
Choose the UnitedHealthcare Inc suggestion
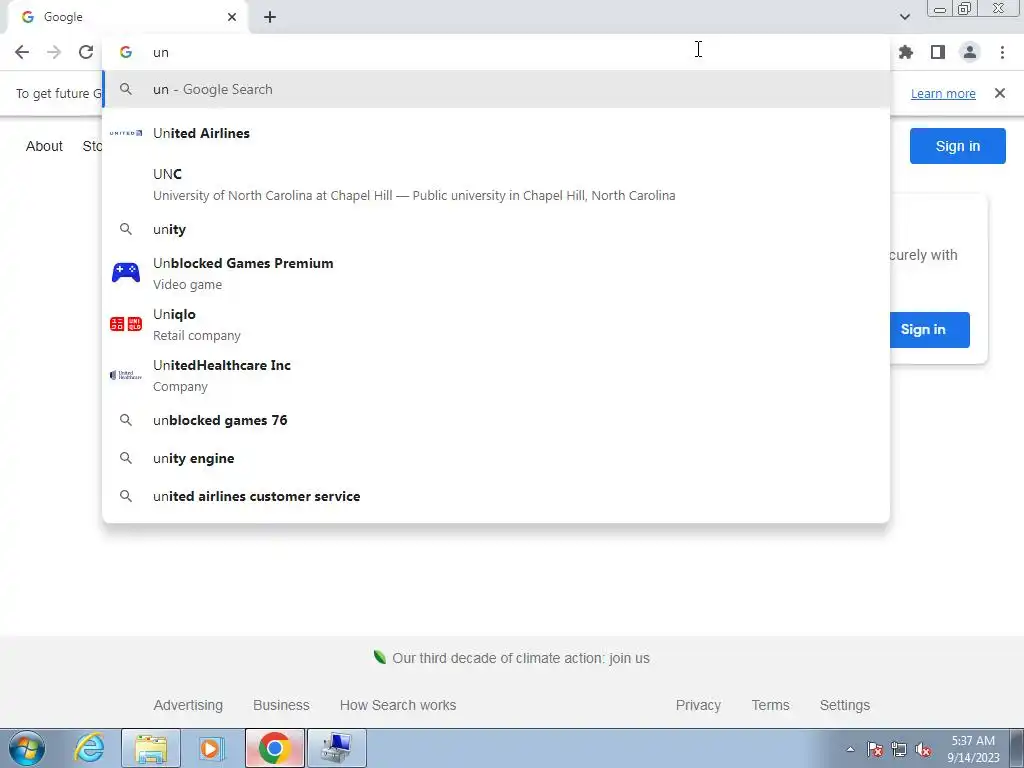pyautogui.click(x=496, y=375)
